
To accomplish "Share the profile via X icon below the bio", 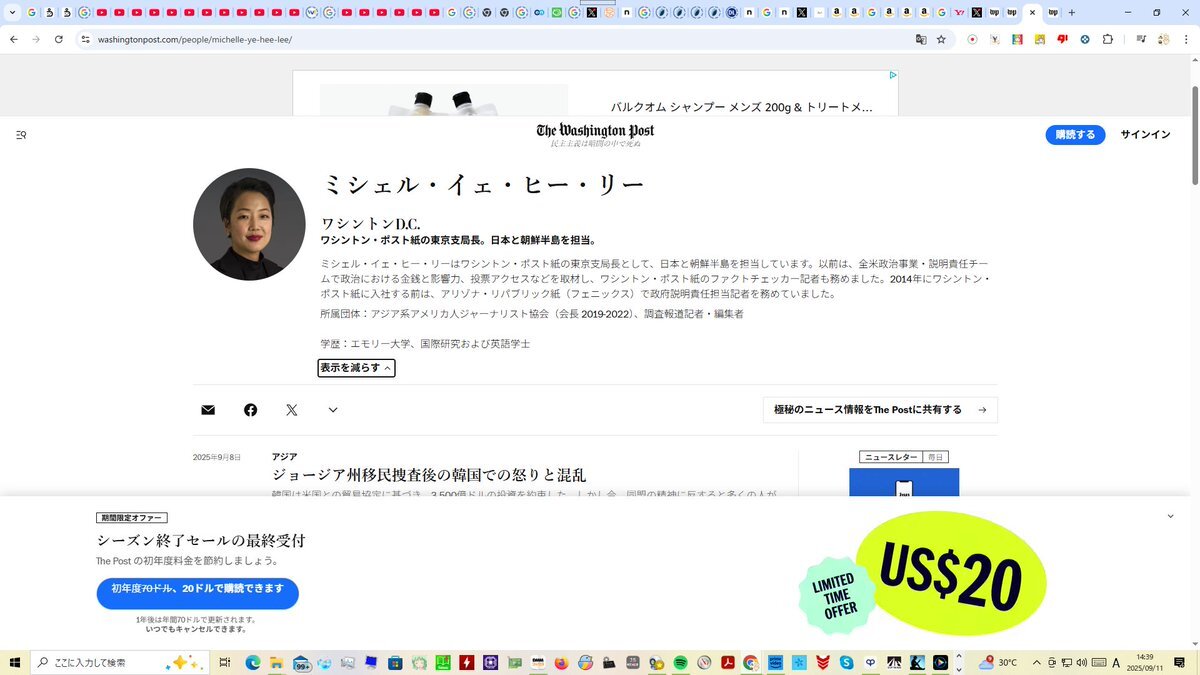I will pyautogui.click(x=291, y=410).
